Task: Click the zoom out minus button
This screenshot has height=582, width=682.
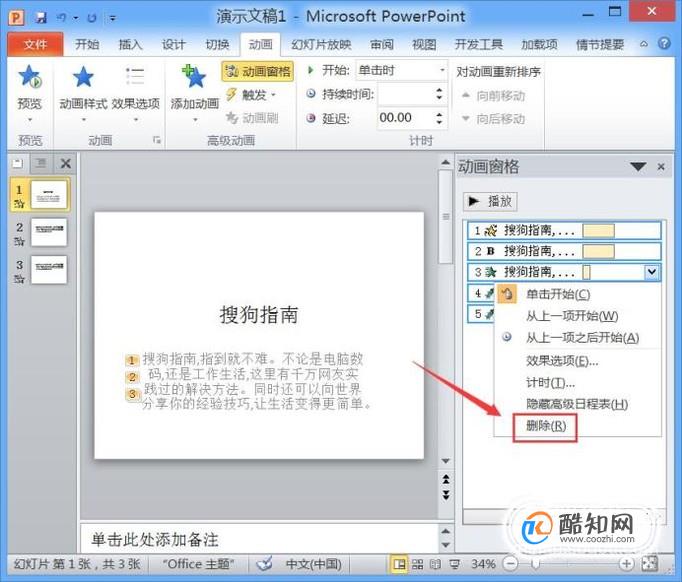Action: pyautogui.click(x=511, y=564)
